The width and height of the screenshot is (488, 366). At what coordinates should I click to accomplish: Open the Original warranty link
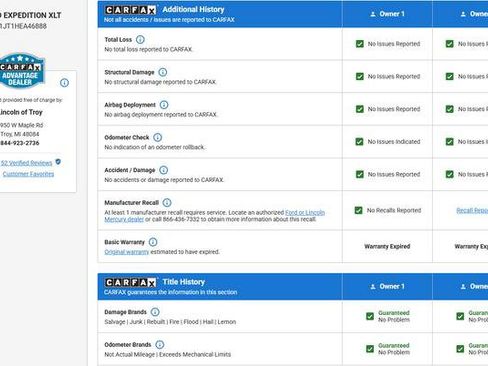pyautogui.click(x=127, y=252)
